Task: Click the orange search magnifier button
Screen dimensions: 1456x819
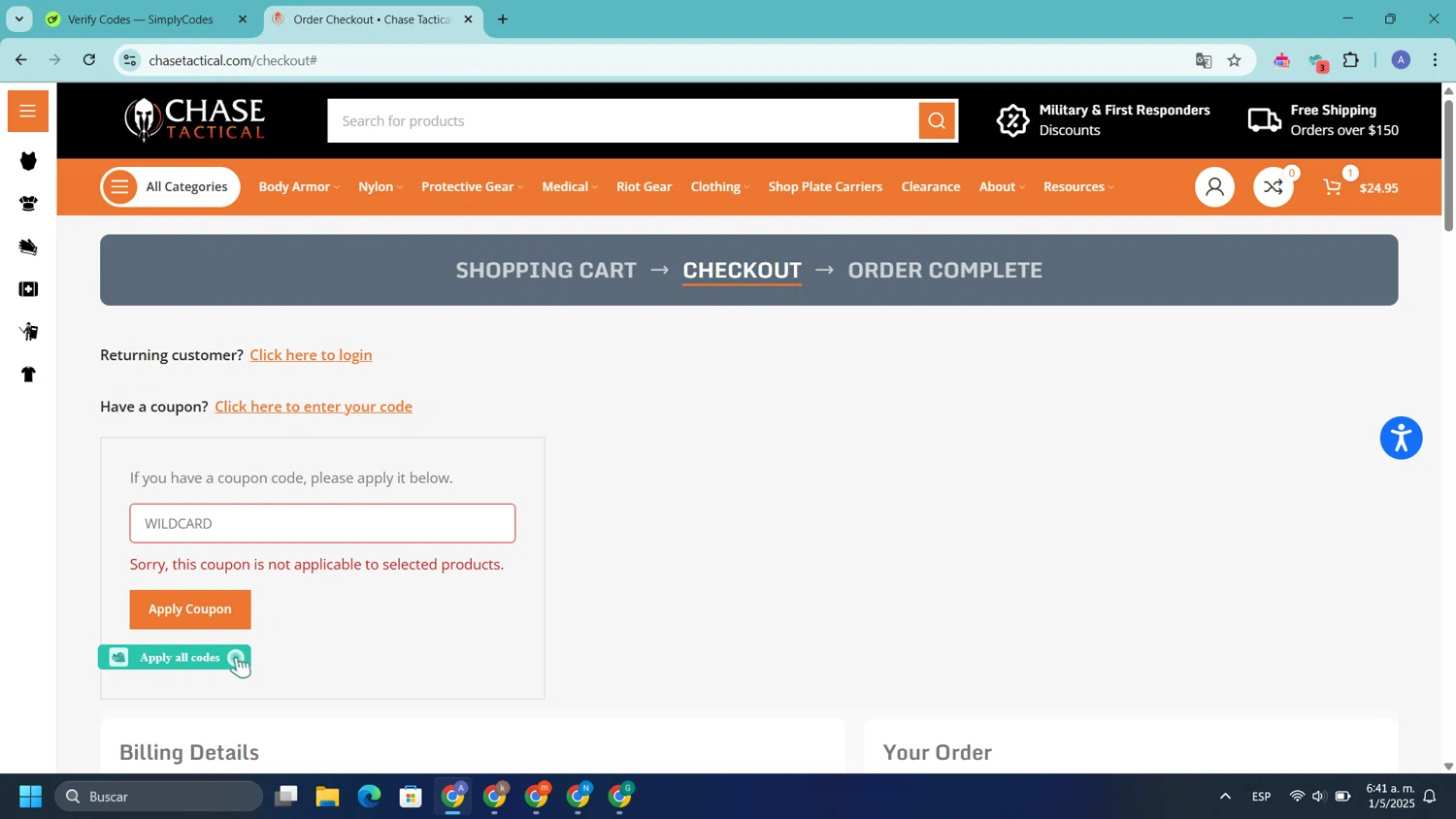Action: 937,121
